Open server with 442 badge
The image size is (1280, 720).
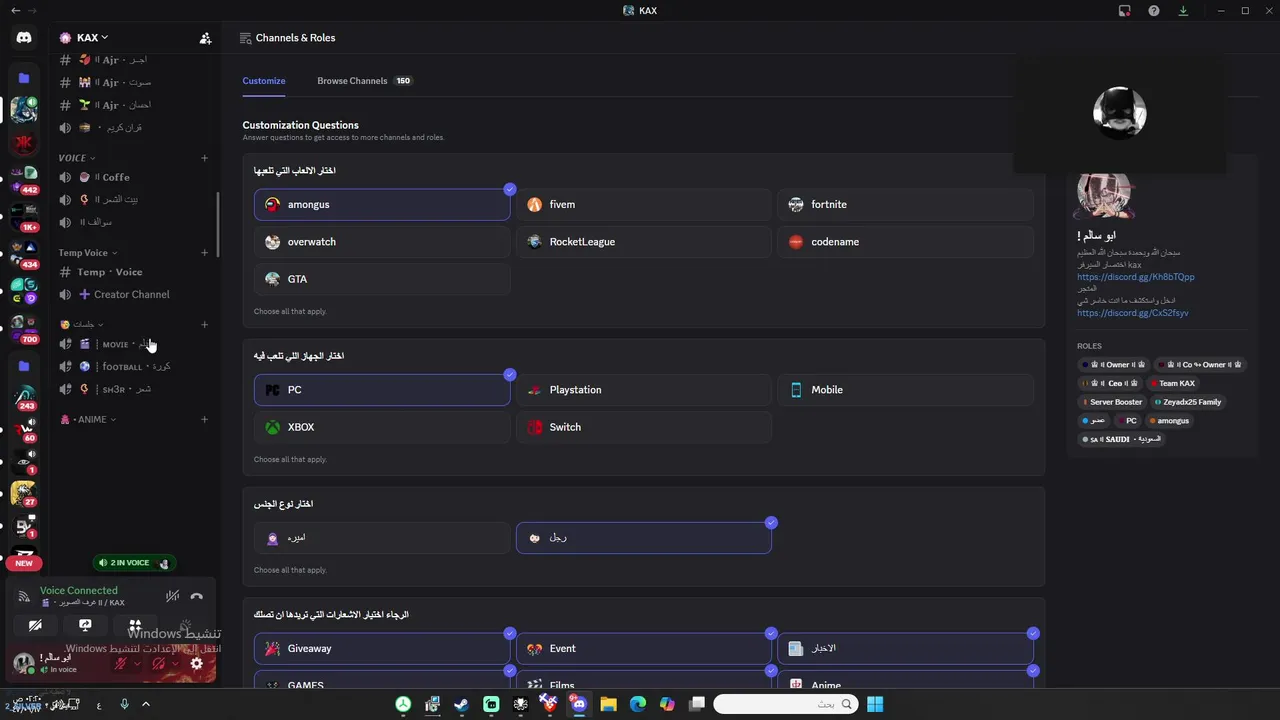pyautogui.click(x=24, y=180)
